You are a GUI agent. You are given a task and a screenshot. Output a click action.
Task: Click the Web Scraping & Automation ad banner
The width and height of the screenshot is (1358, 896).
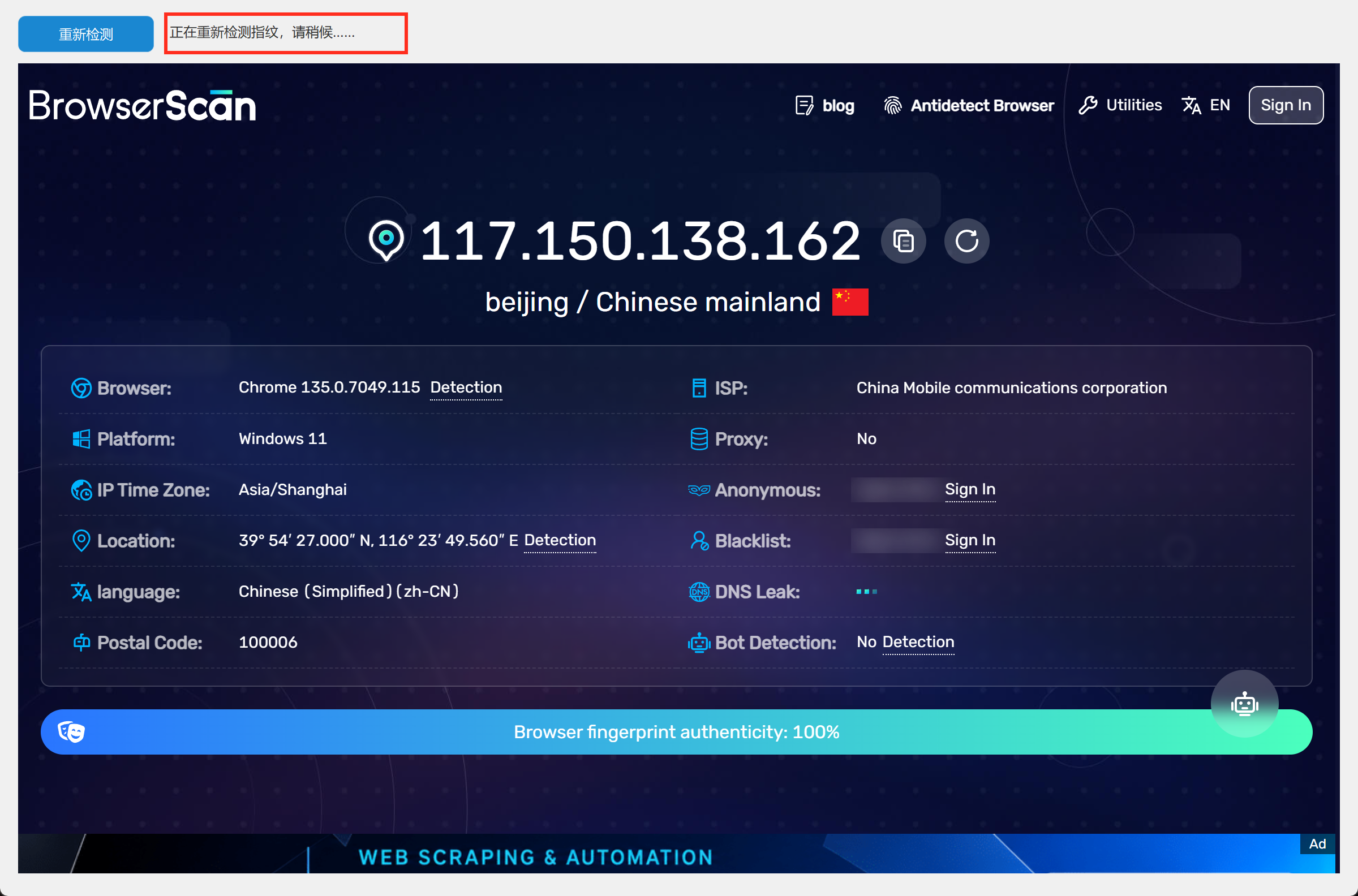[677, 854]
